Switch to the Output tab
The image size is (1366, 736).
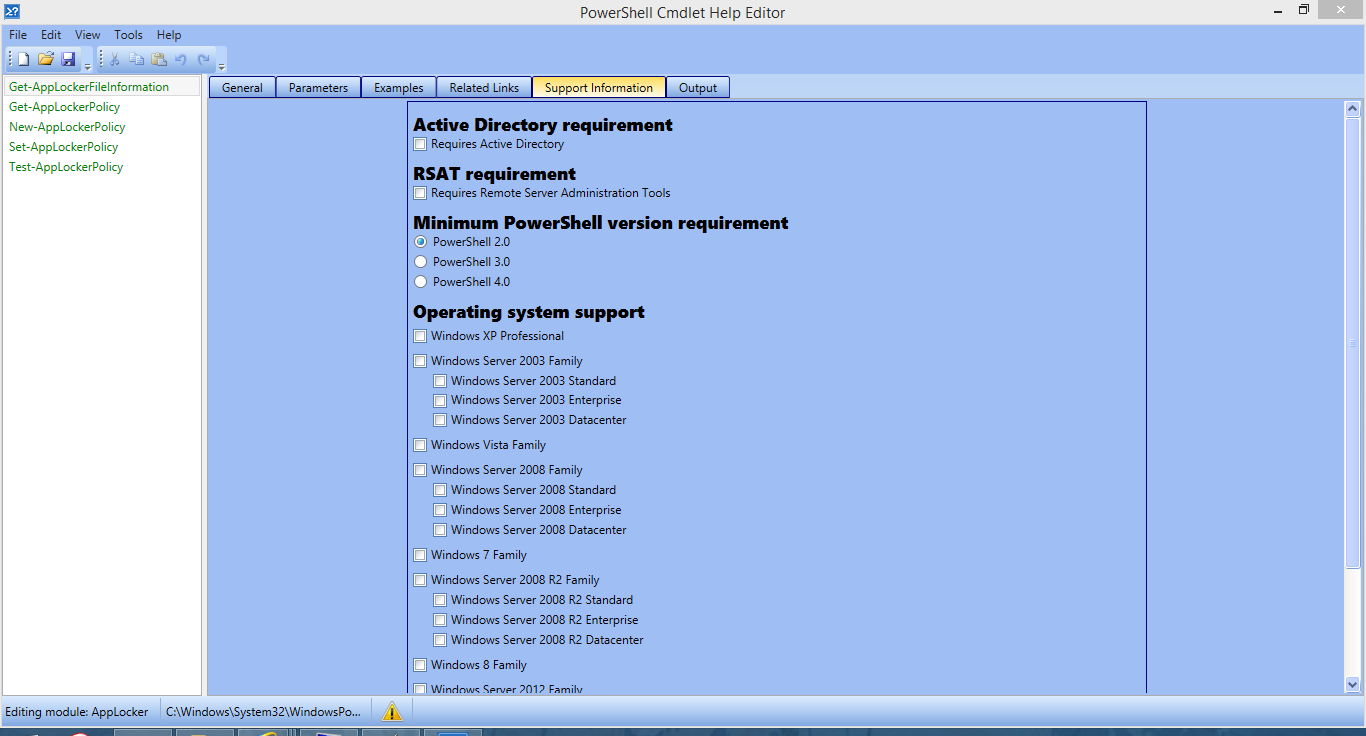coord(698,87)
